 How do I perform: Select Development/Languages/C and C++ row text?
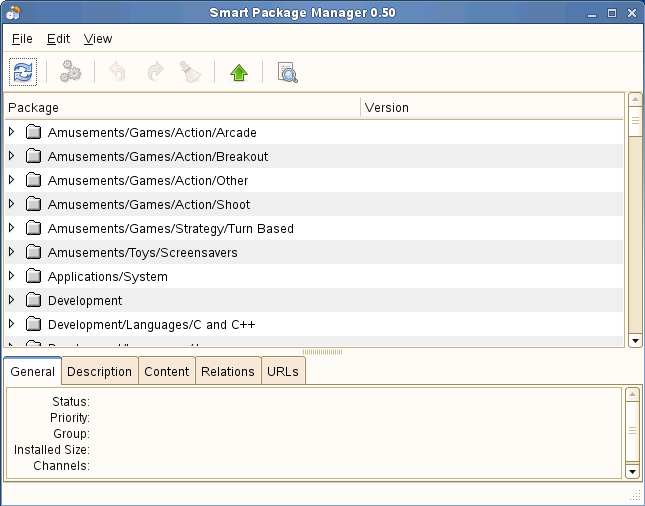click(152, 325)
